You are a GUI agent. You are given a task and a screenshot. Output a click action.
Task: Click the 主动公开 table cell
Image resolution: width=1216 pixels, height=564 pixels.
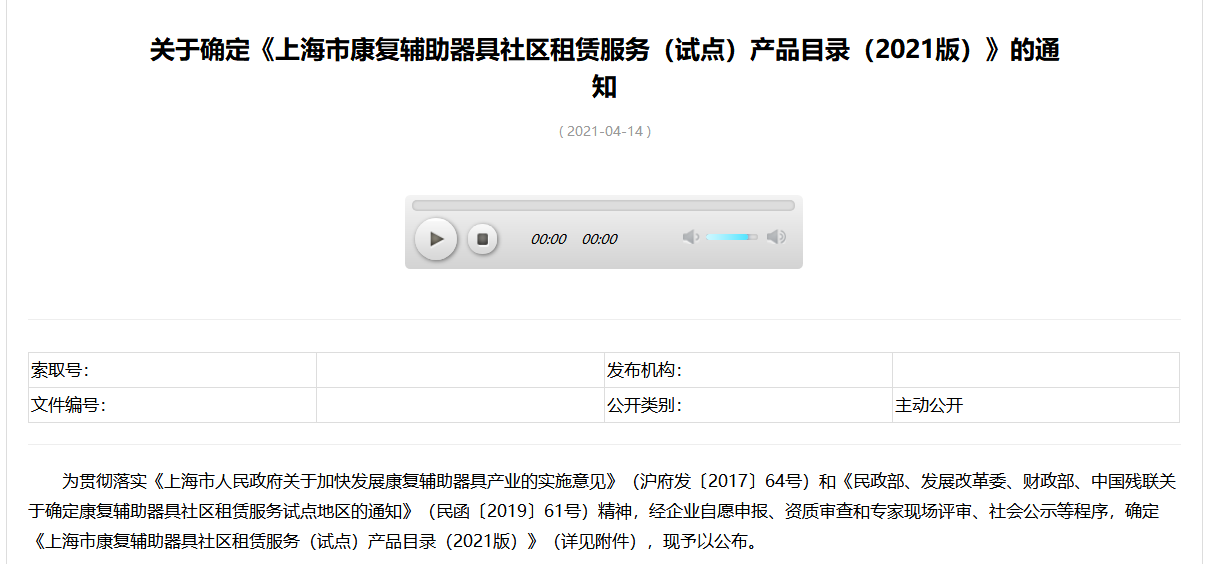1036,405
